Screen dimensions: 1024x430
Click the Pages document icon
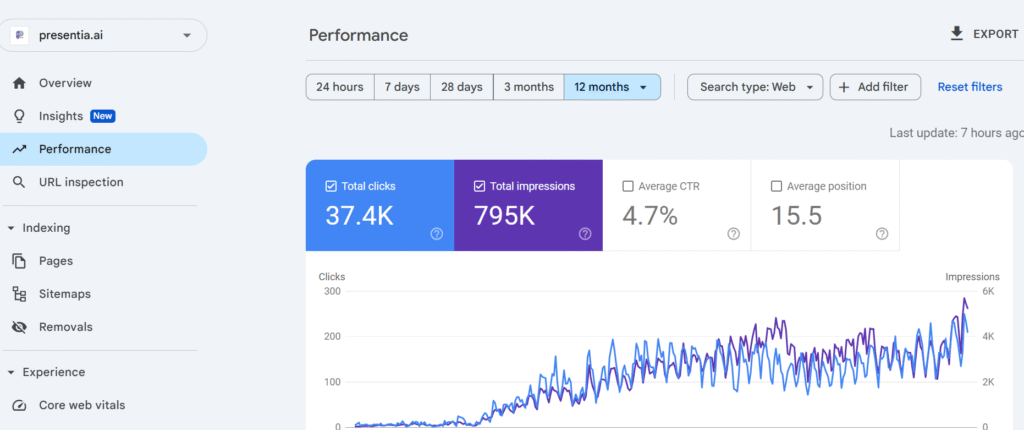click(19, 261)
